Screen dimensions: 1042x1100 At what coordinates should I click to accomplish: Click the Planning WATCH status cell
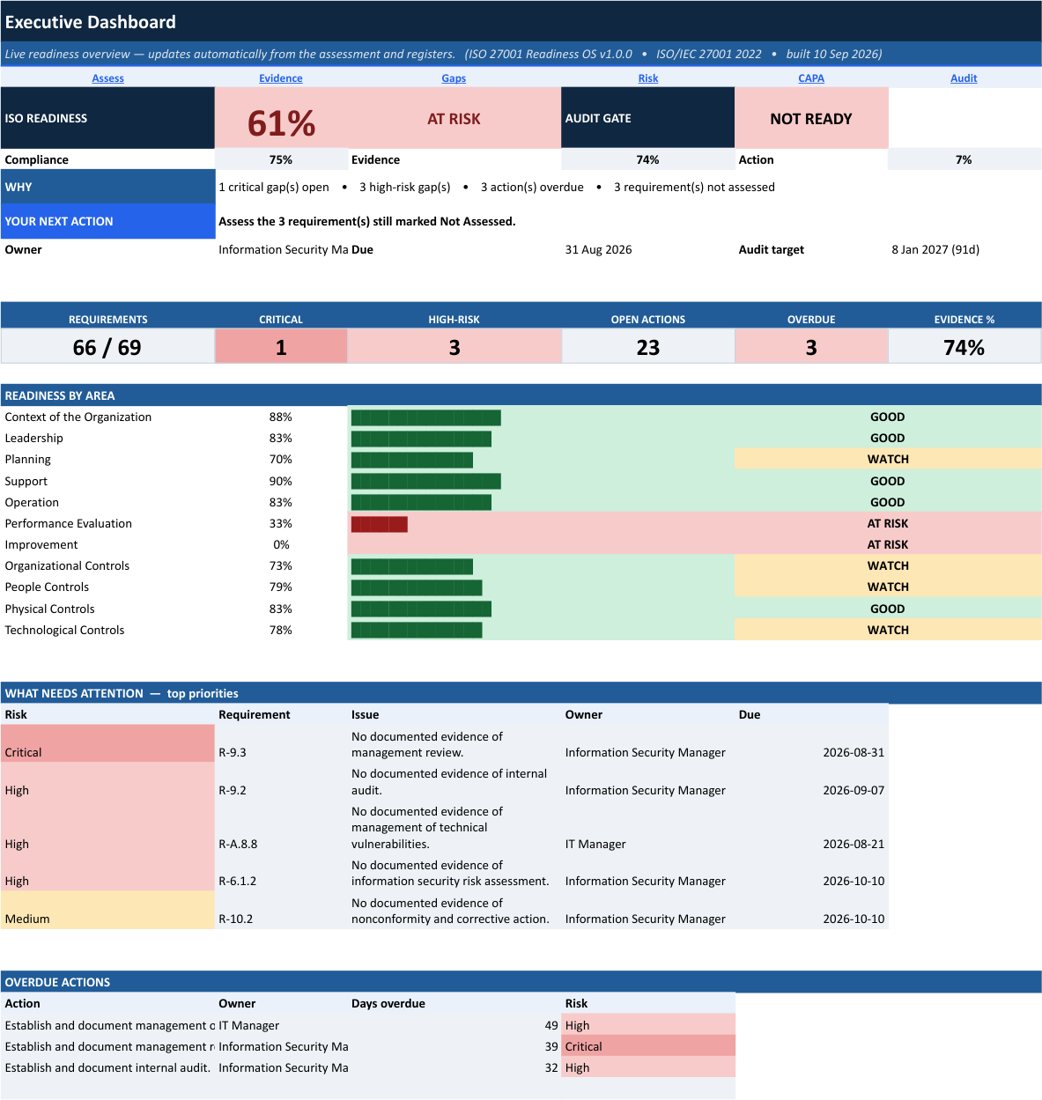pyautogui.click(x=888, y=459)
